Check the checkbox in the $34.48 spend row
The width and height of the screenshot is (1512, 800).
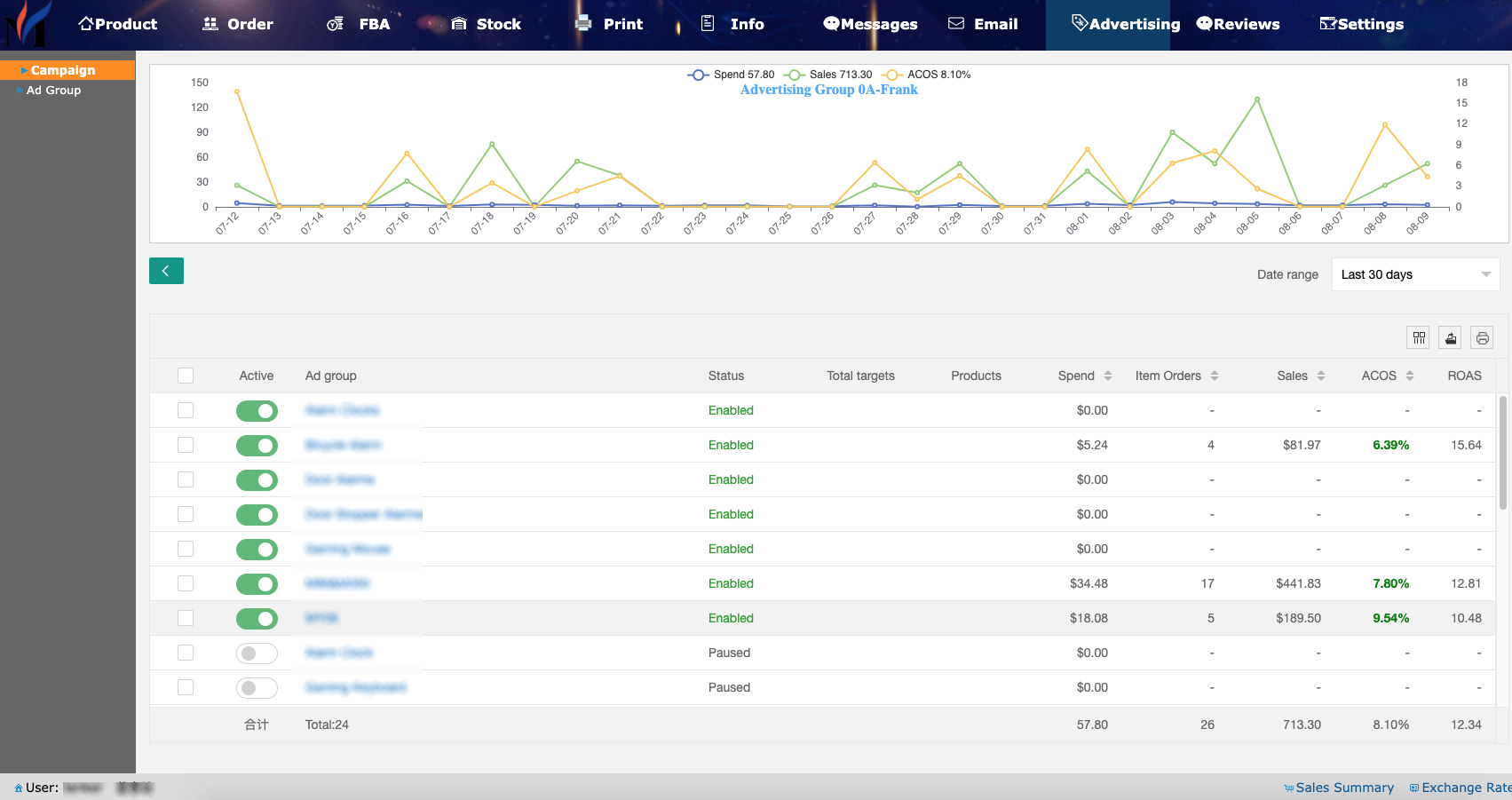186,583
